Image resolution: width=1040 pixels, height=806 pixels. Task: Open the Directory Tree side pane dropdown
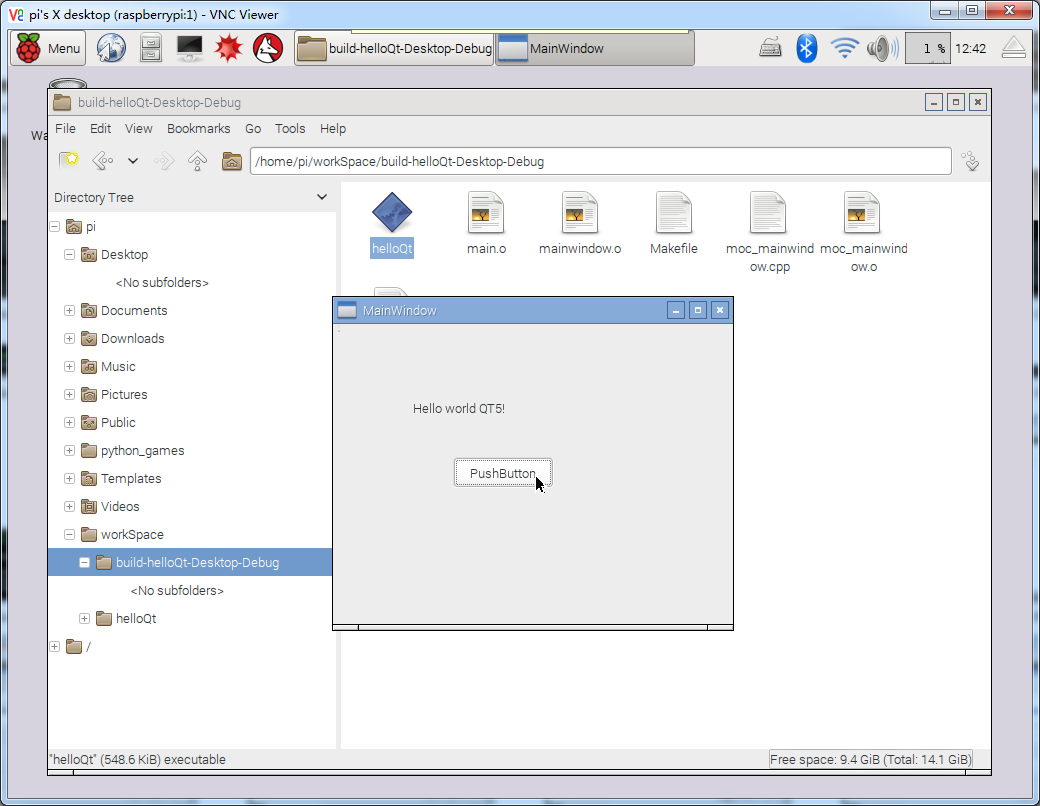click(321, 197)
